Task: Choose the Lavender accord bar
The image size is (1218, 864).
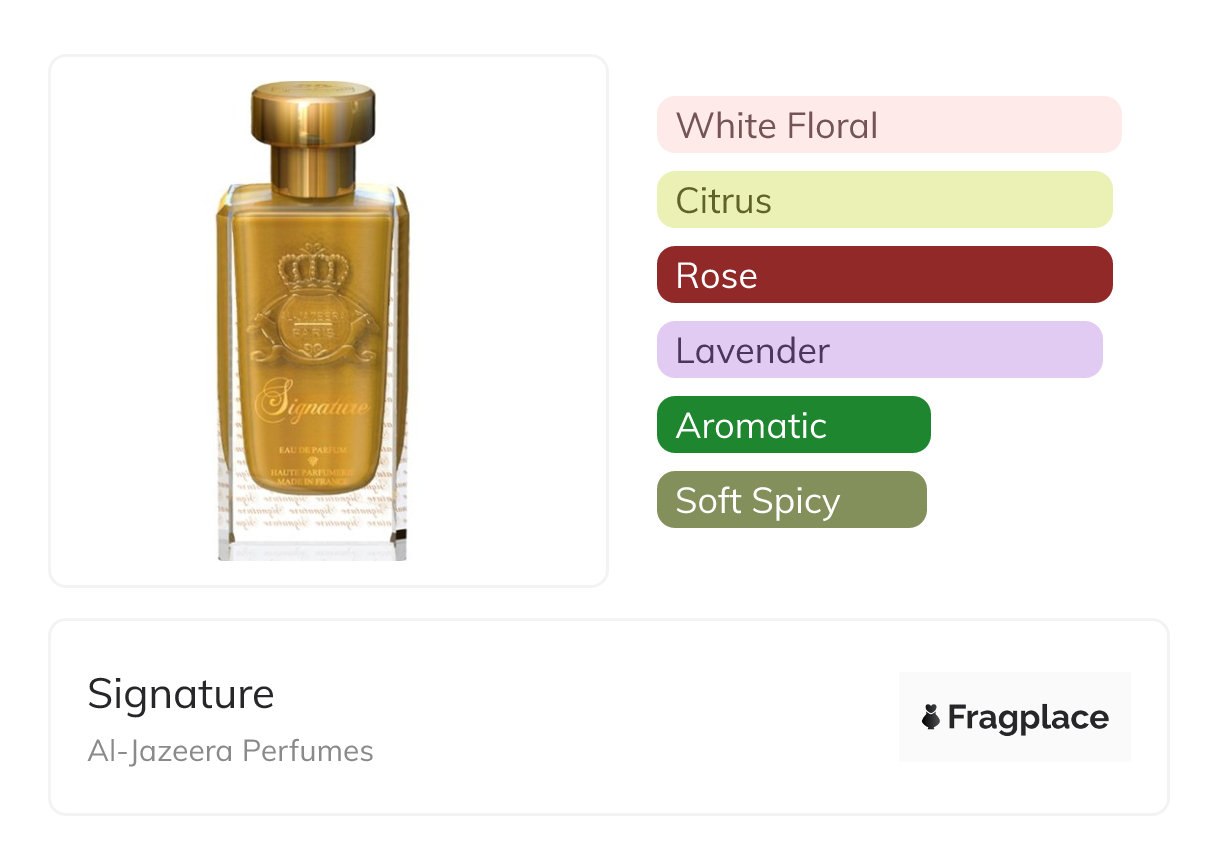Action: tap(879, 350)
